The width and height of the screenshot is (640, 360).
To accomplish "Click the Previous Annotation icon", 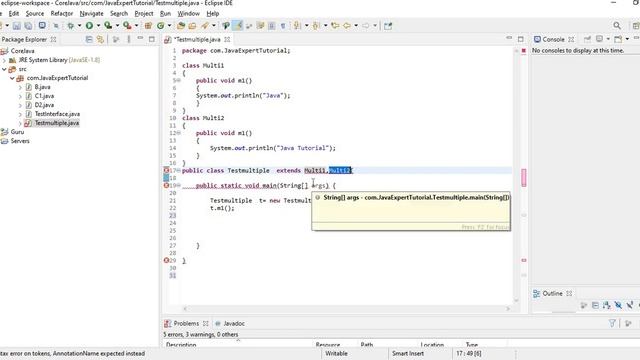I will point(316,26).
